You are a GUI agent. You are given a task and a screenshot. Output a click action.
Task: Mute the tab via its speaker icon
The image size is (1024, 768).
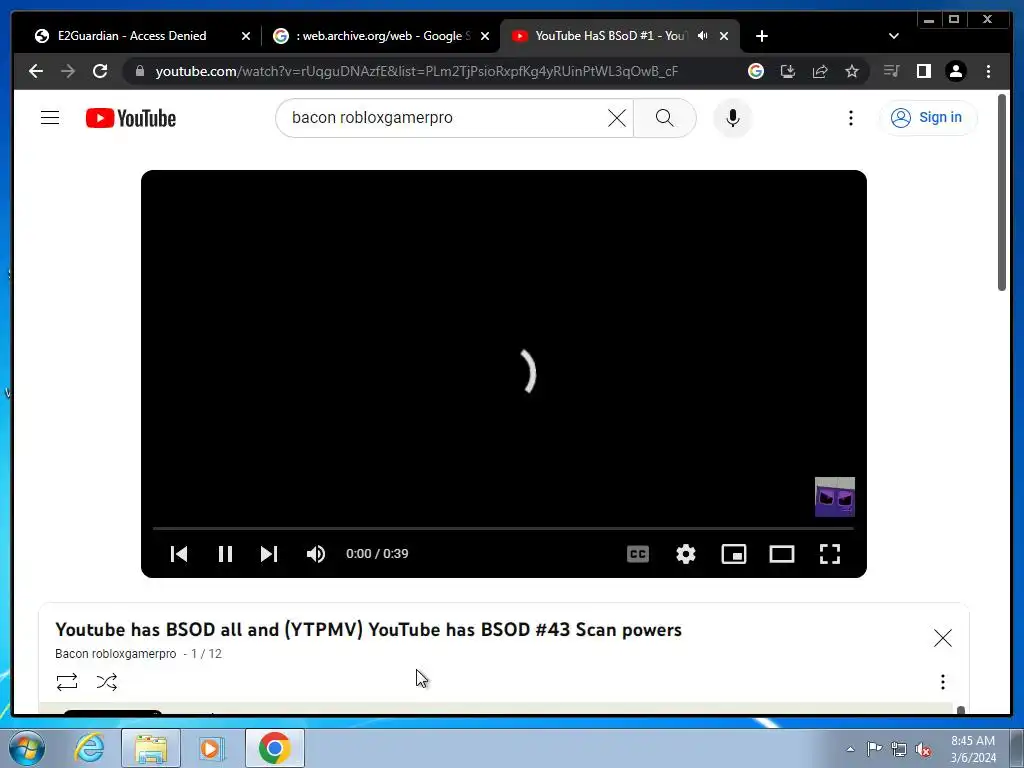[x=703, y=36]
